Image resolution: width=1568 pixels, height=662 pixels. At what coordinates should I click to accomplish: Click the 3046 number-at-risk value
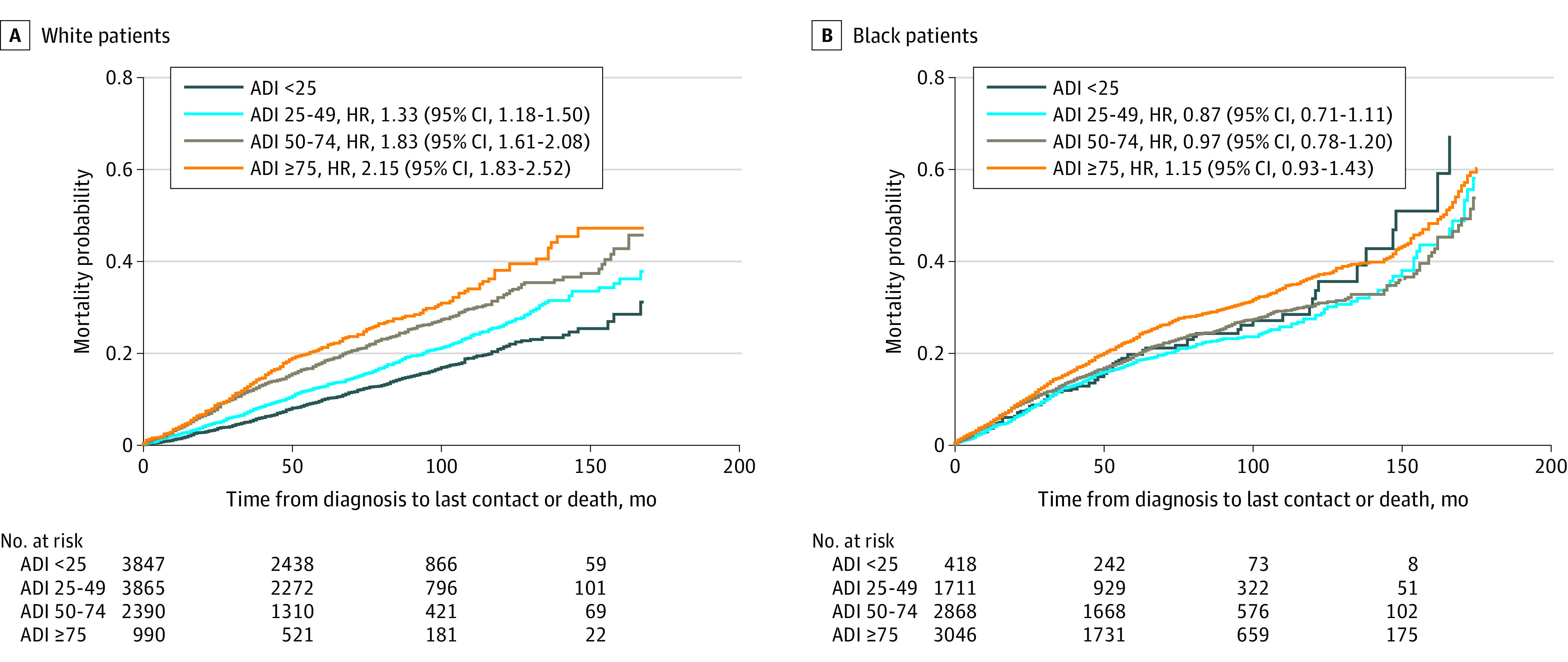[x=955, y=635]
